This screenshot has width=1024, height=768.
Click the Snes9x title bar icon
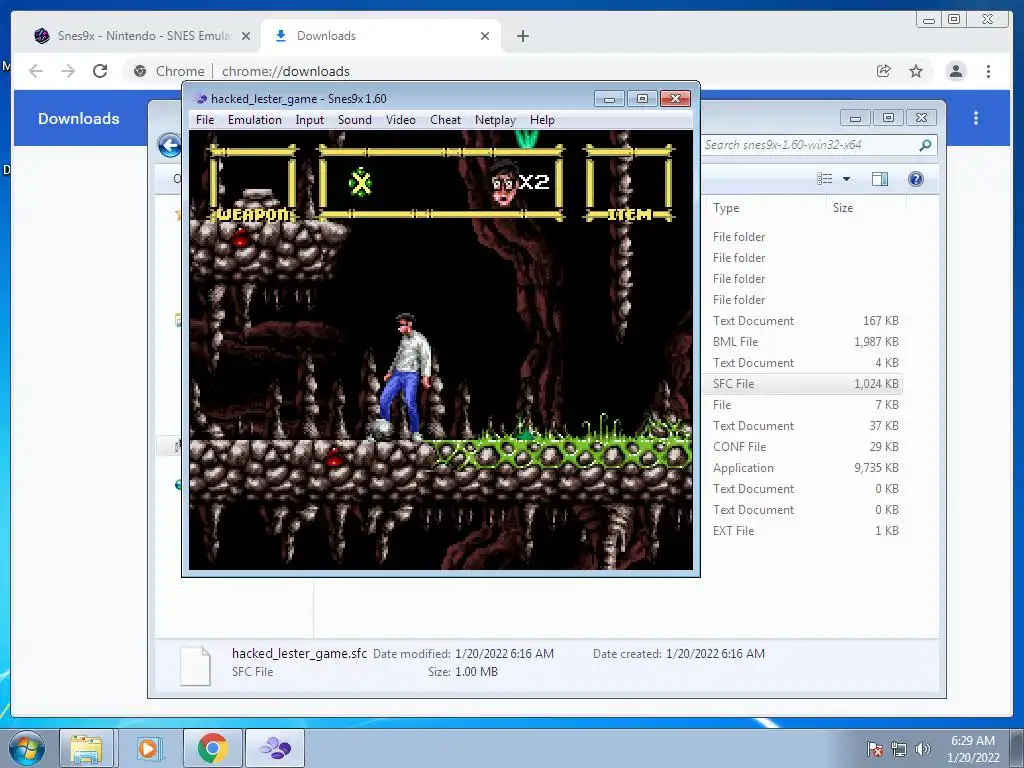coord(200,99)
